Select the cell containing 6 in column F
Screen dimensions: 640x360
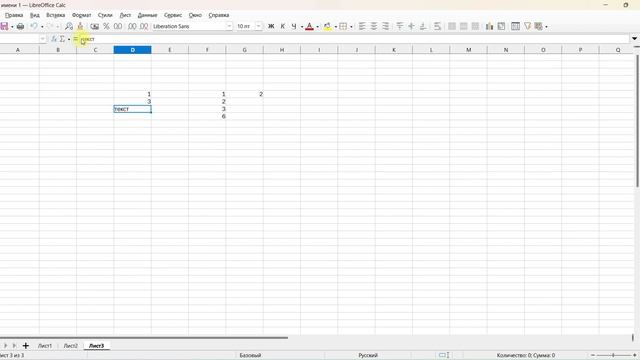[207, 116]
